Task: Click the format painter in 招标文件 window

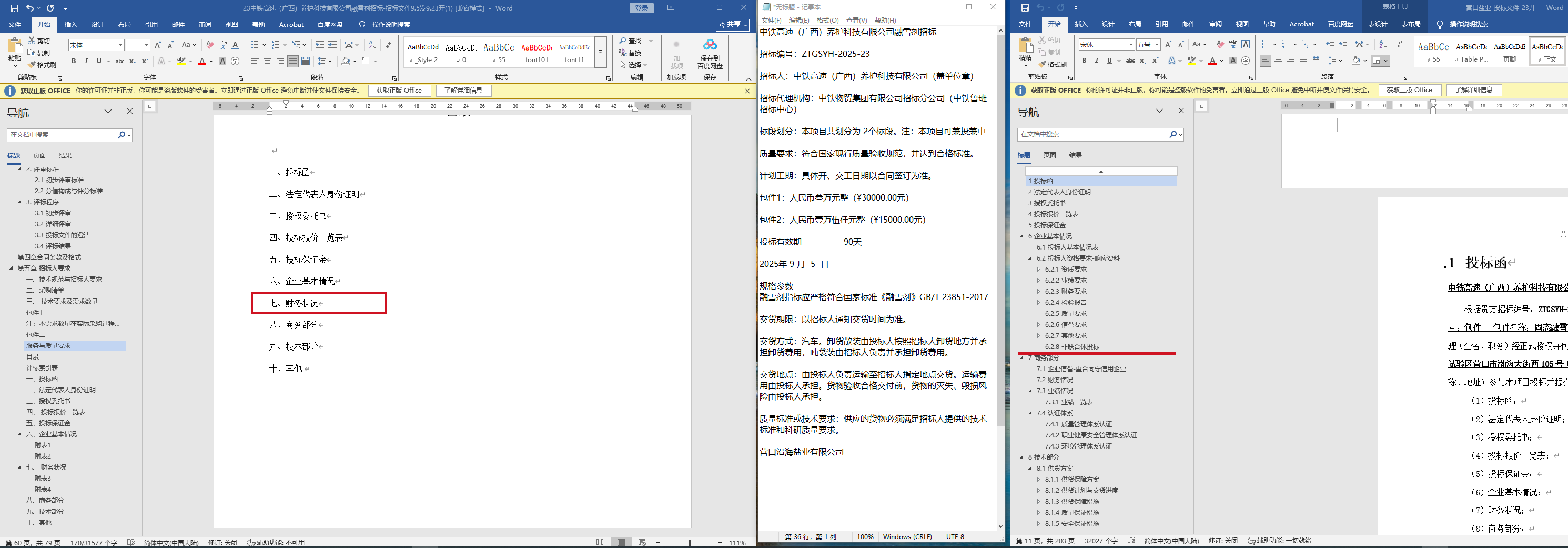Action: (x=42, y=65)
